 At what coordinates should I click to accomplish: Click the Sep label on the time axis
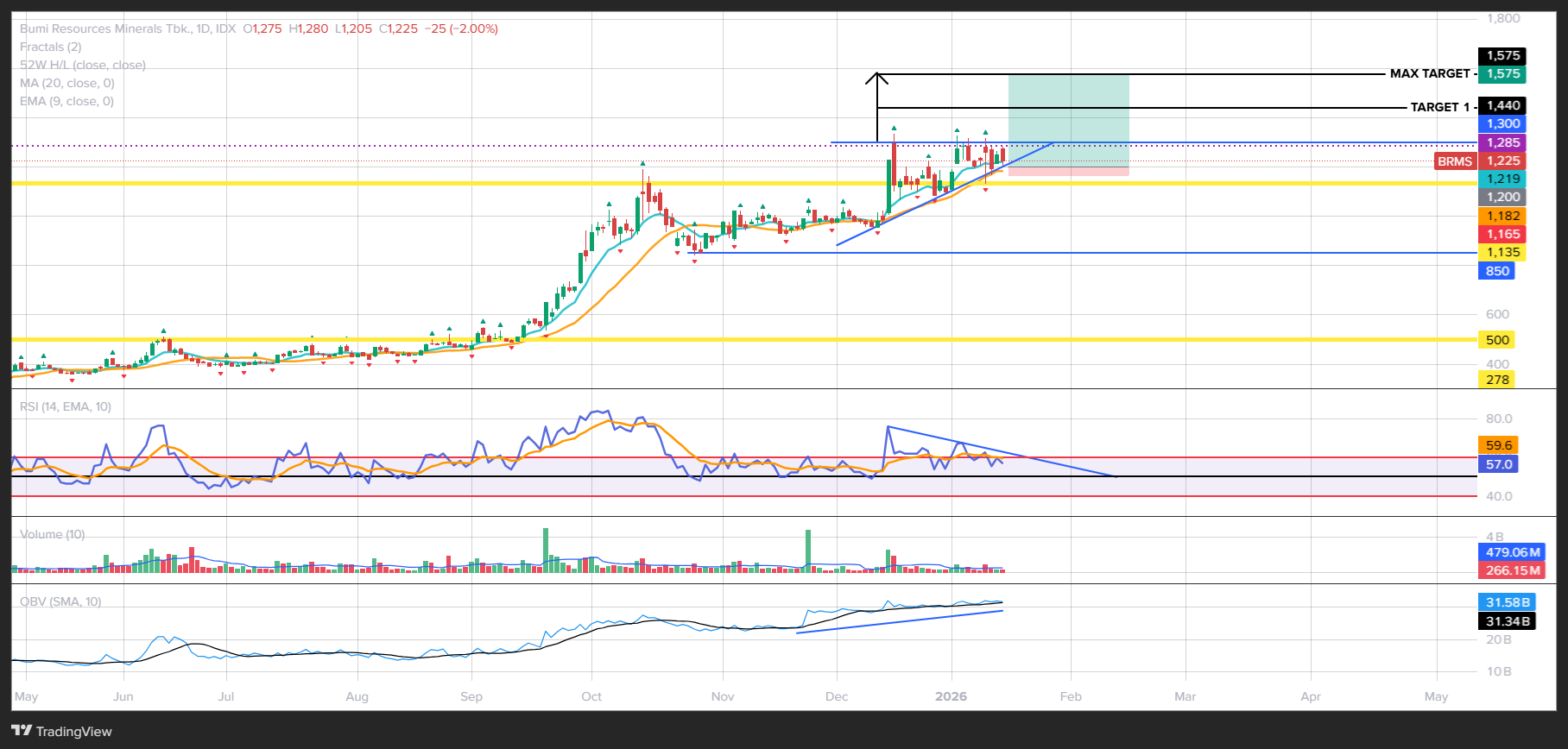[x=471, y=696]
